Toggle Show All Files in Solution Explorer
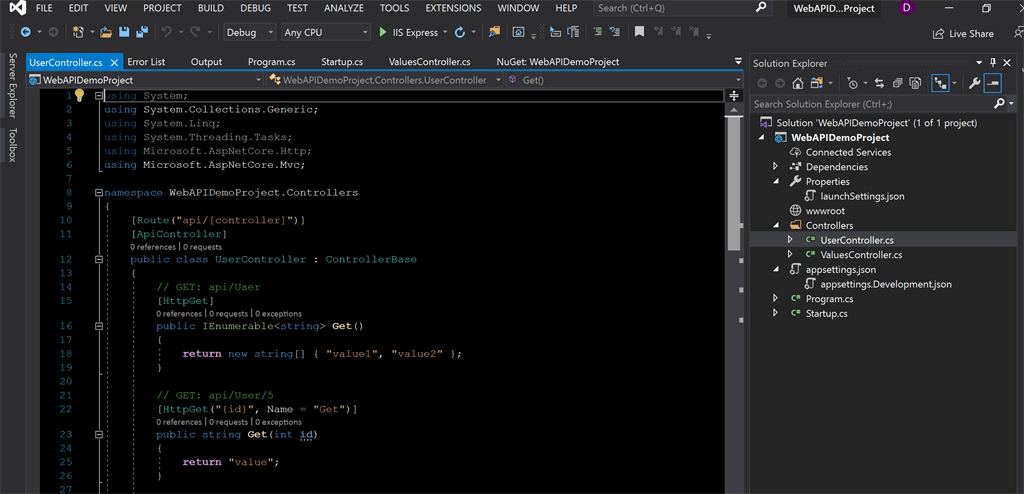Image resolution: width=1024 pixels, height=494 pixels. pos(916,83)
